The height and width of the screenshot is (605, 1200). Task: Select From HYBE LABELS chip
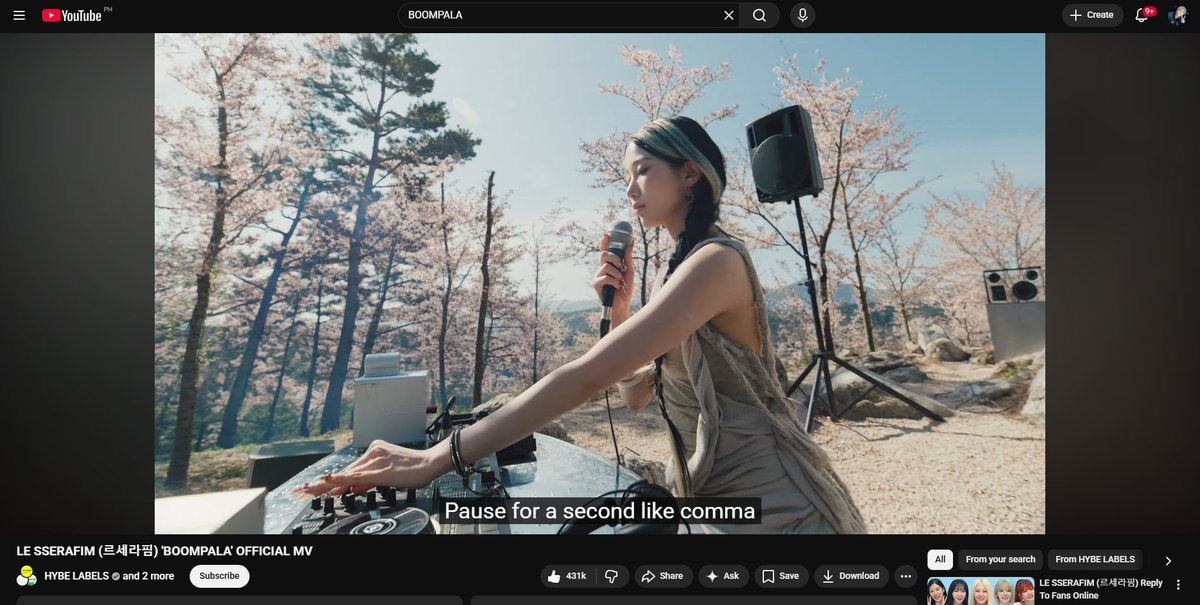point(1095,560)
